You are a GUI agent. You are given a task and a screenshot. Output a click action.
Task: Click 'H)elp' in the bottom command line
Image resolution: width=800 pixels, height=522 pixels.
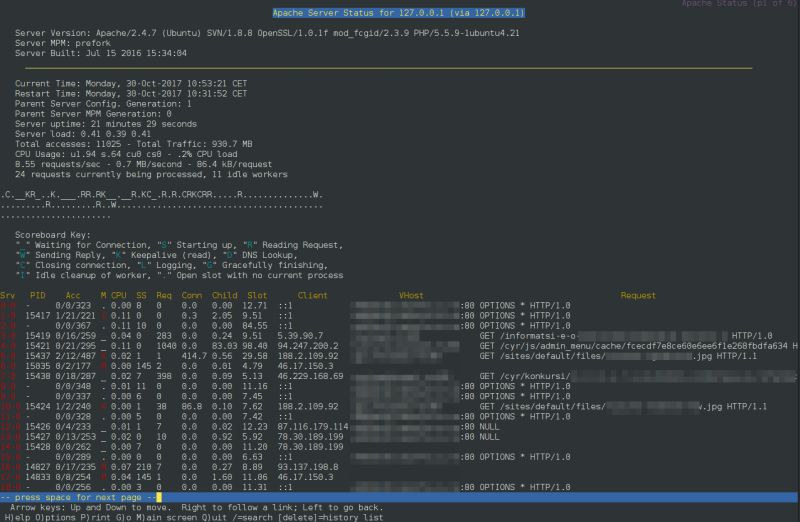point(17,517)
